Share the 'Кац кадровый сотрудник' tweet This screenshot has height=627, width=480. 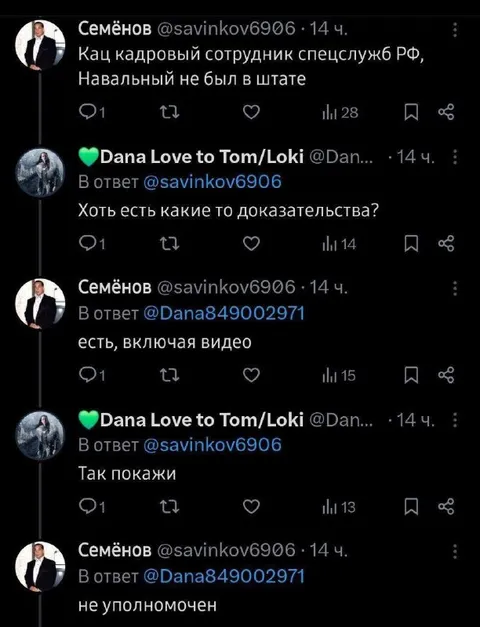[446, 112]
